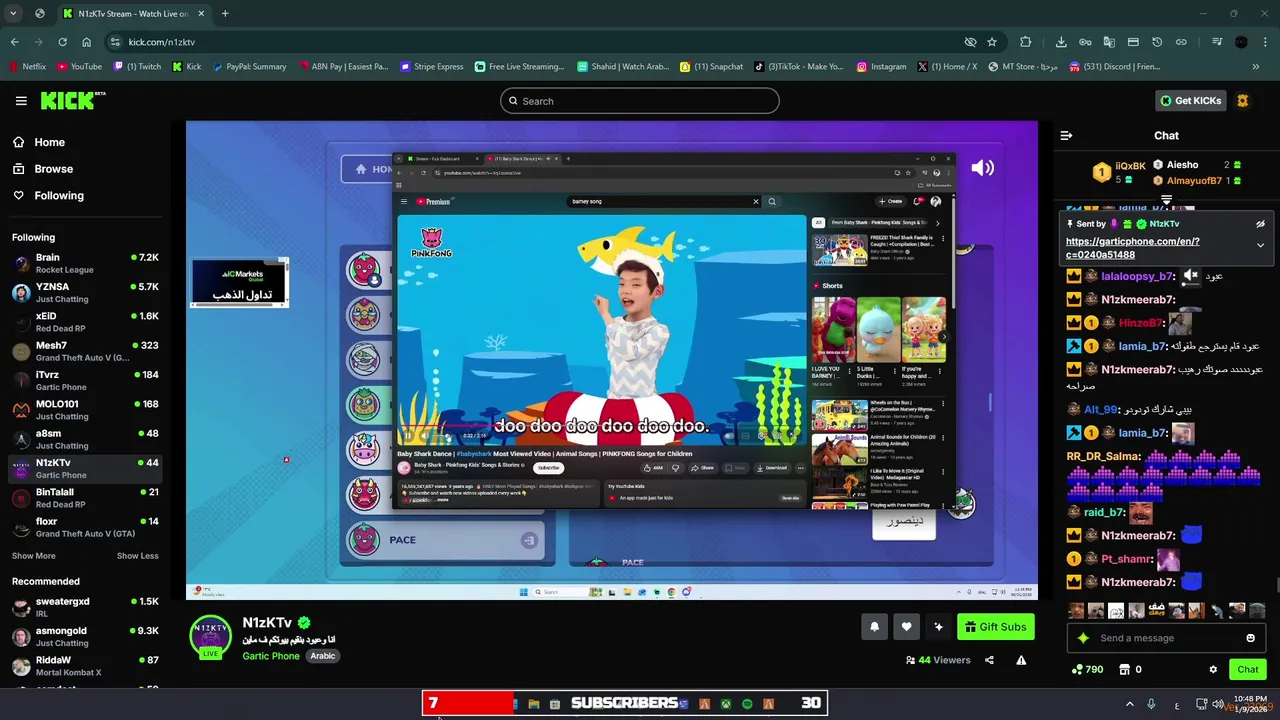Open the translate page icon
This screenshot has width=1280, height=720.
click(x=1109, y=42)
